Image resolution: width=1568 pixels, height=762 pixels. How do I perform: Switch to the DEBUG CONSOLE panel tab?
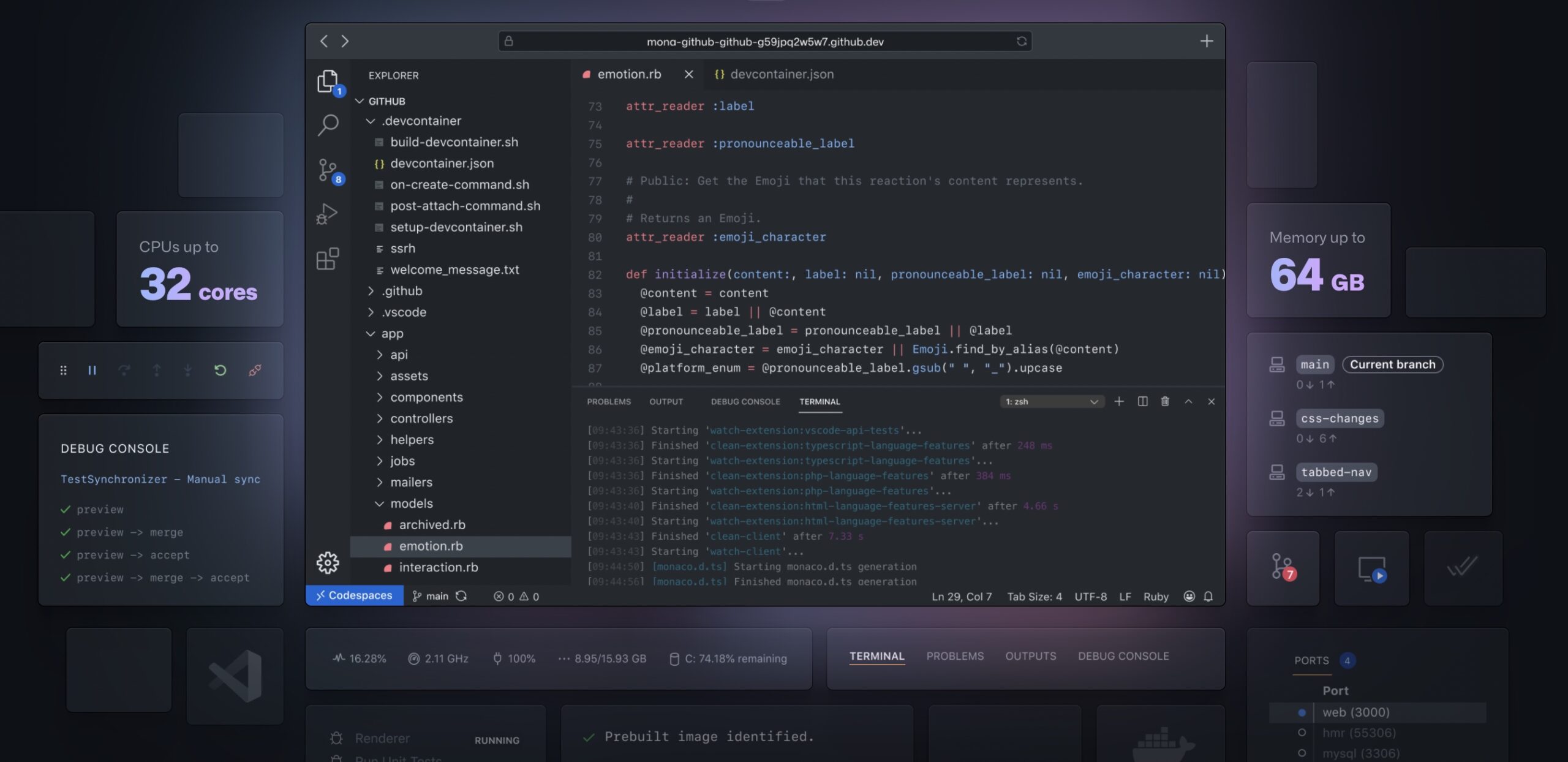(745, 401)
